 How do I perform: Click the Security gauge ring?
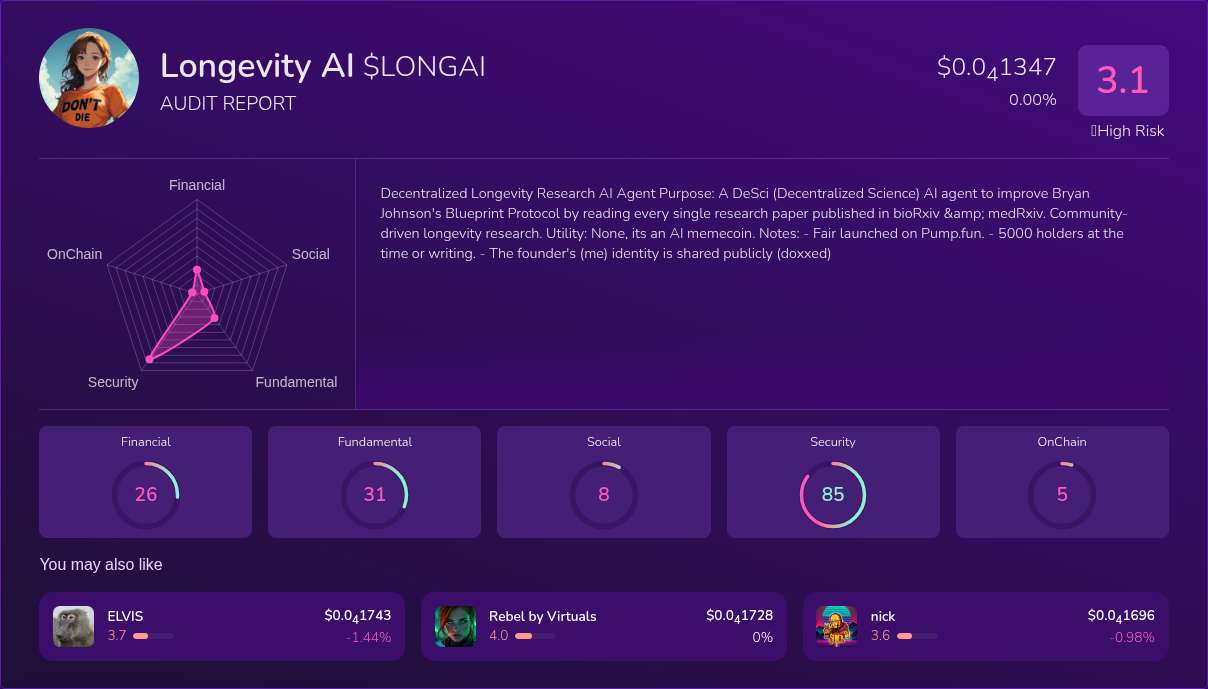point(833,494)
